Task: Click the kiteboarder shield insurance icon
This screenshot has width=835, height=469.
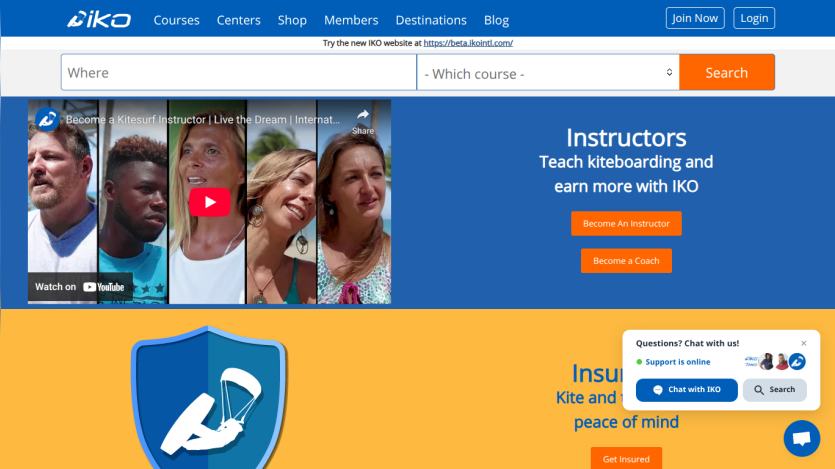Action: coord(208,398)
